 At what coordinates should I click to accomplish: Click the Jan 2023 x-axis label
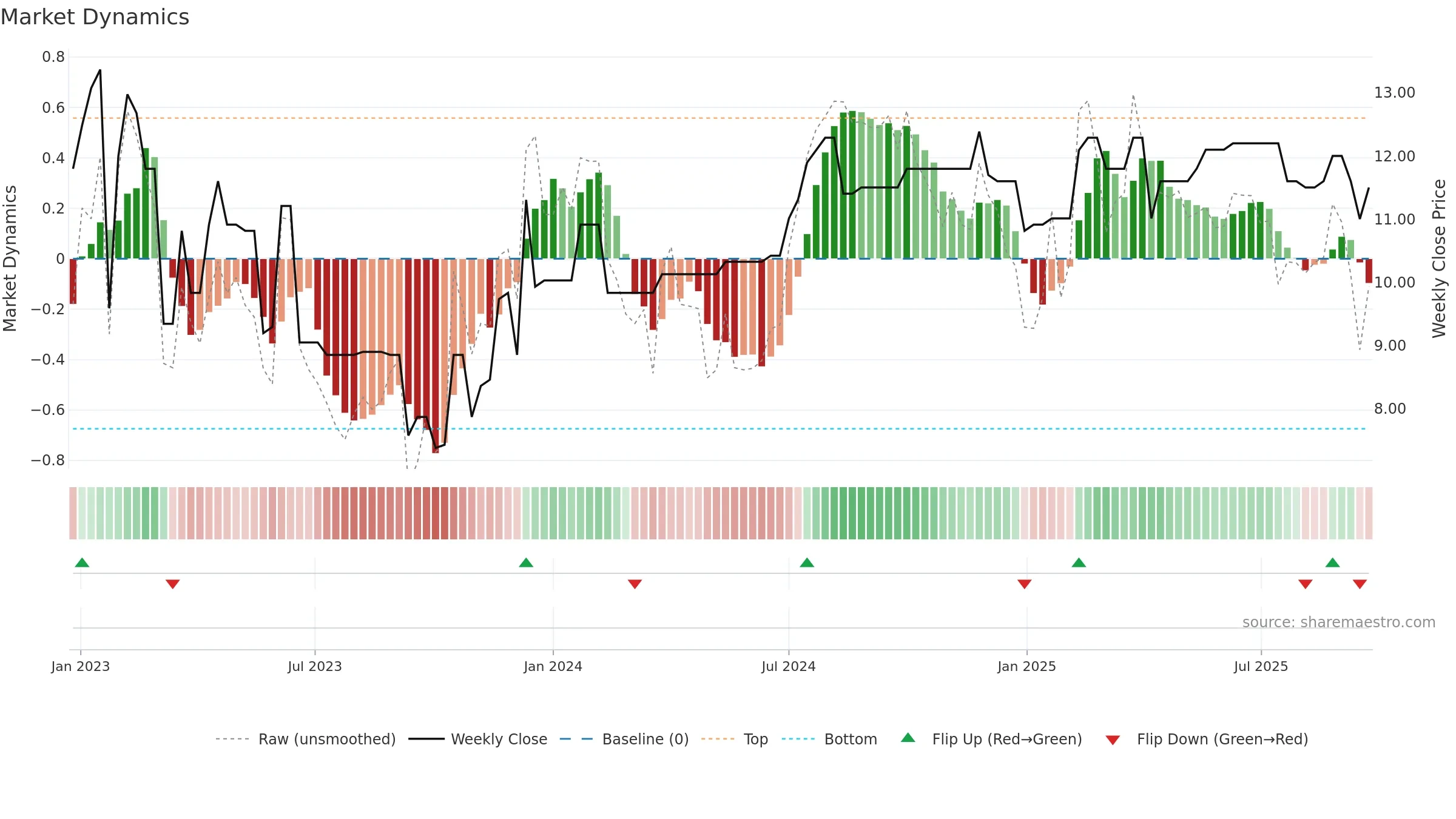[x=81, y=666]
